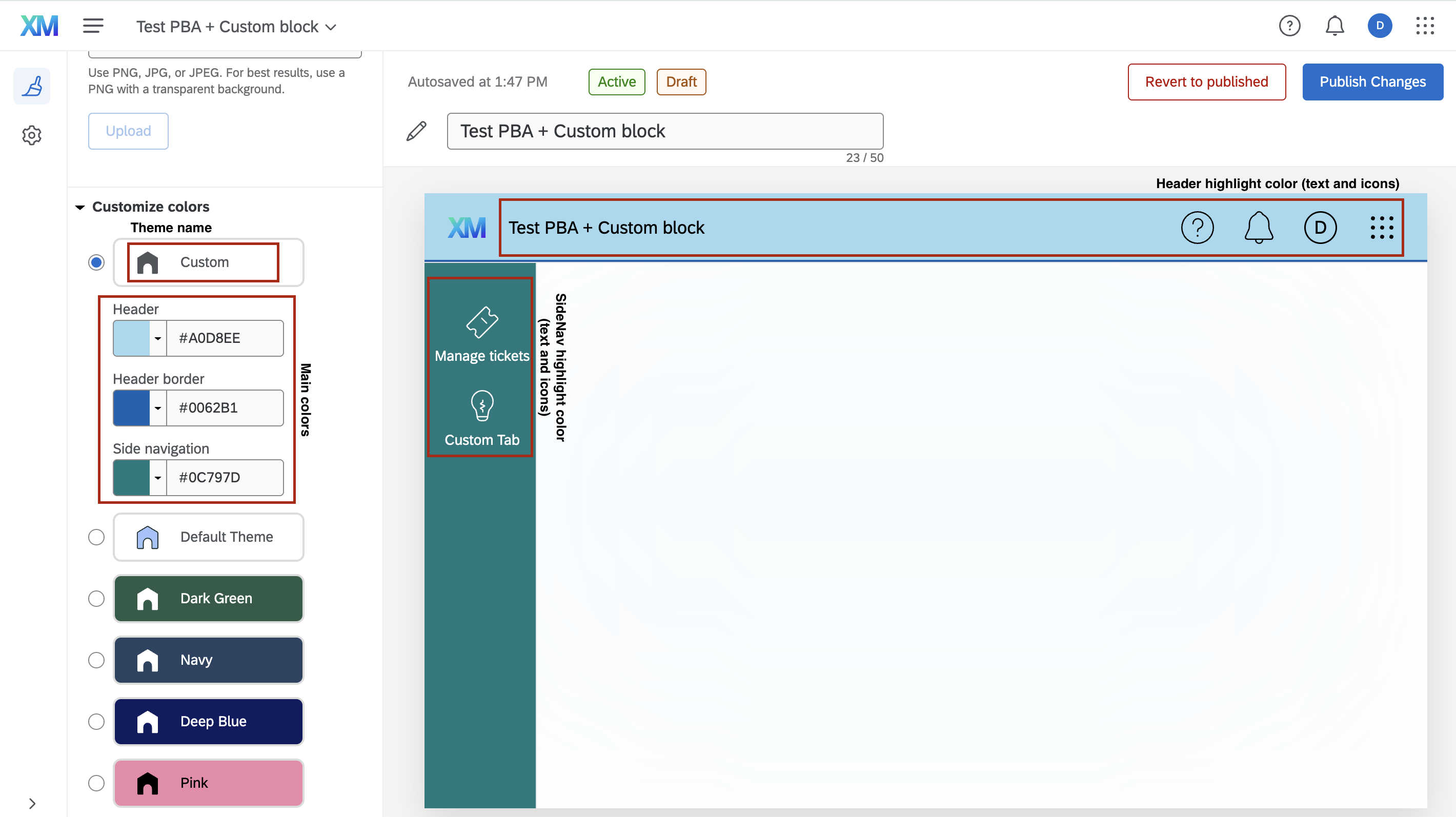Expand the left sidebar chevron

32,804
